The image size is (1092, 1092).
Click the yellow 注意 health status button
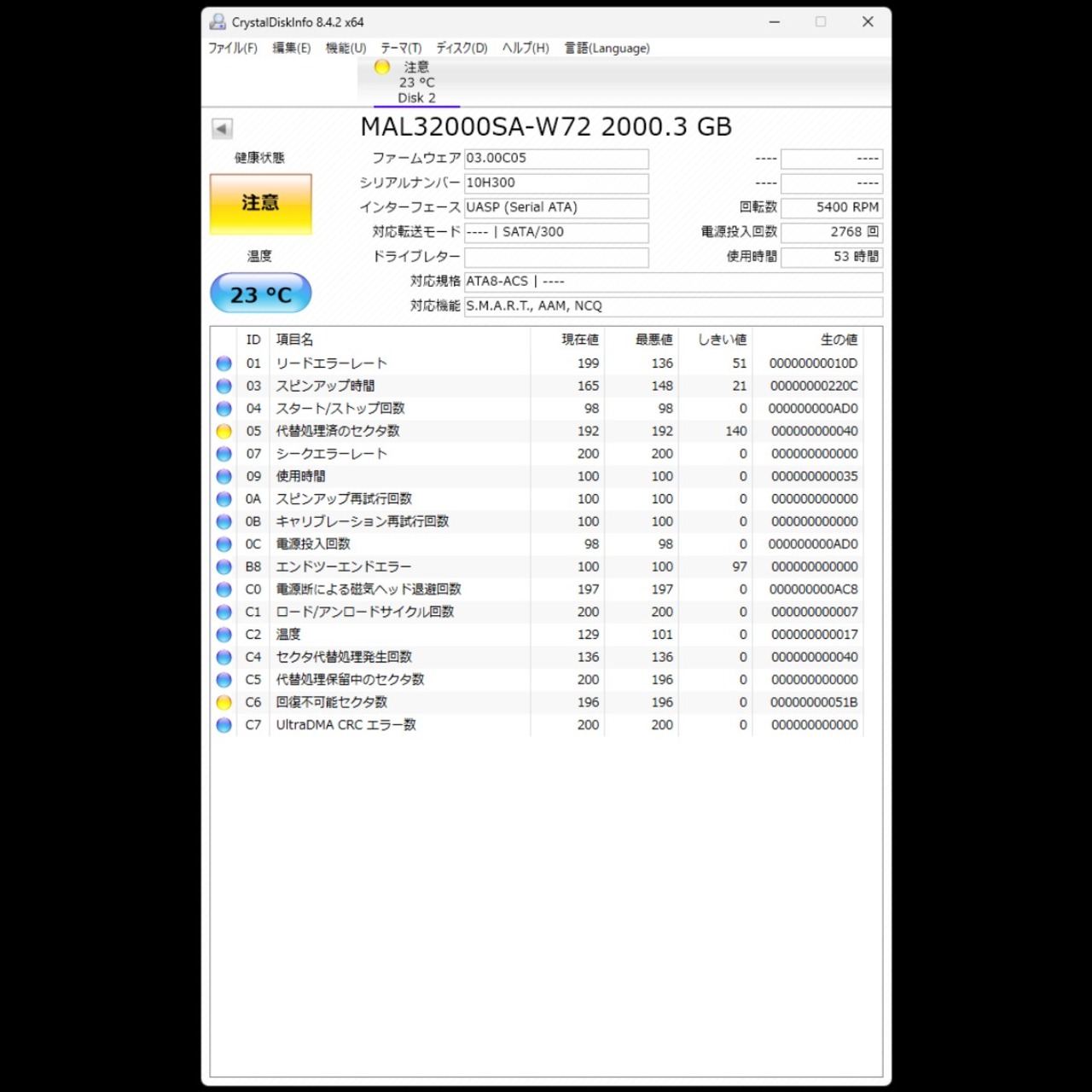pyautogui.click(x=261, y=204)
